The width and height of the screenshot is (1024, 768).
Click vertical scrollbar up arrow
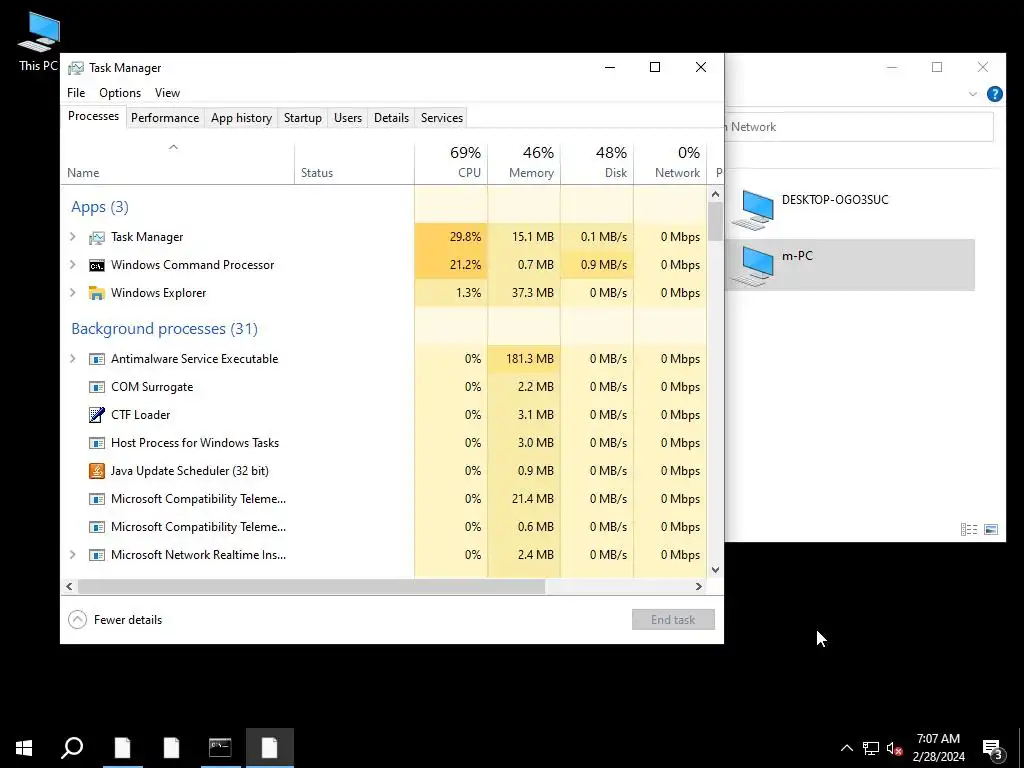(x=715, y=194)
